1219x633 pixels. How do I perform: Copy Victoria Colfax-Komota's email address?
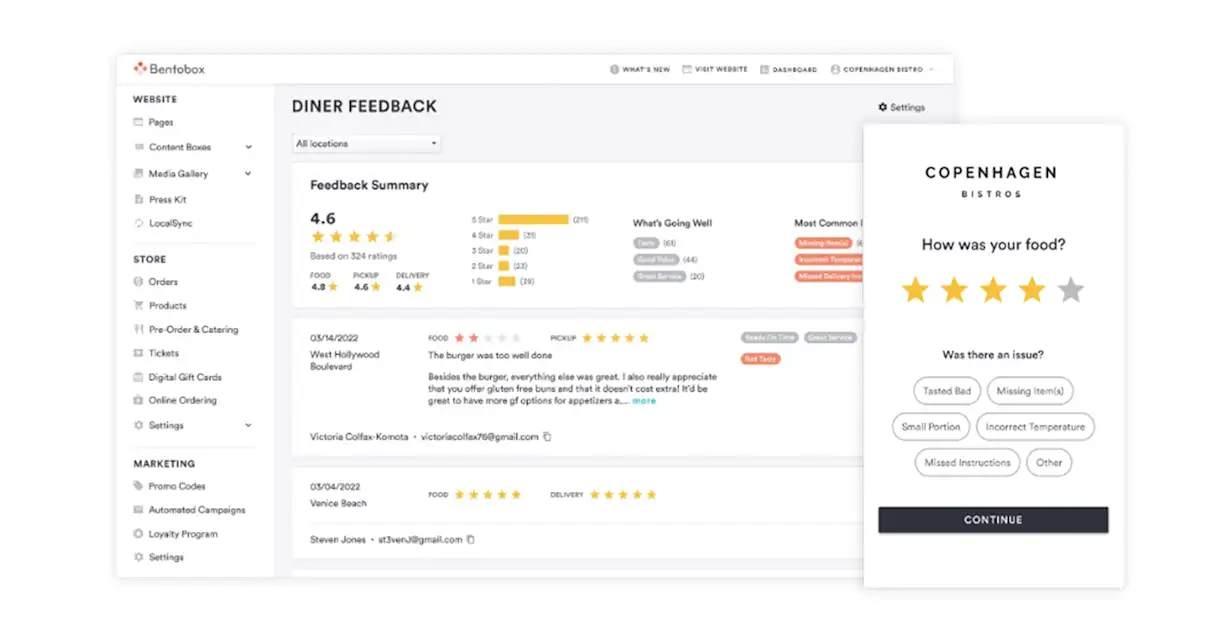coord(547,437)
